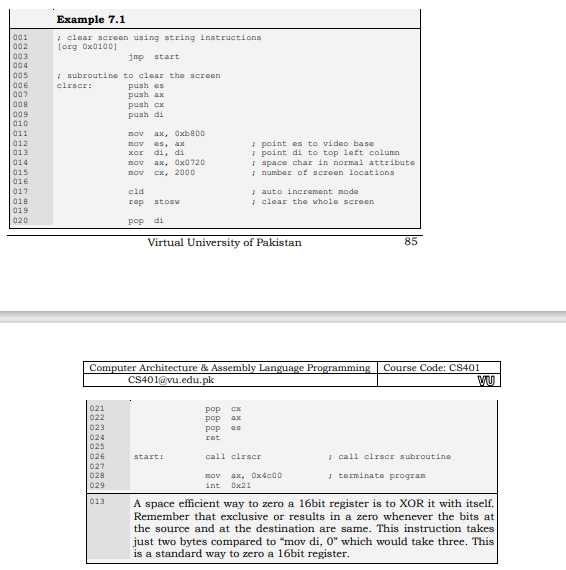Click header 'Computer Architecture & Assembly Language Programming'

point(230,368)
